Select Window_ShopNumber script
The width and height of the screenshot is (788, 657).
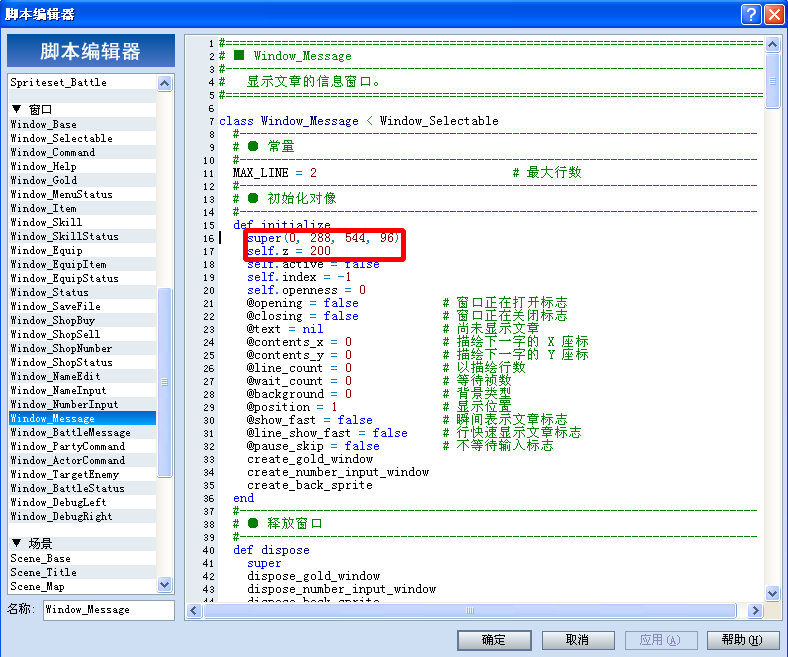[83, 348]
